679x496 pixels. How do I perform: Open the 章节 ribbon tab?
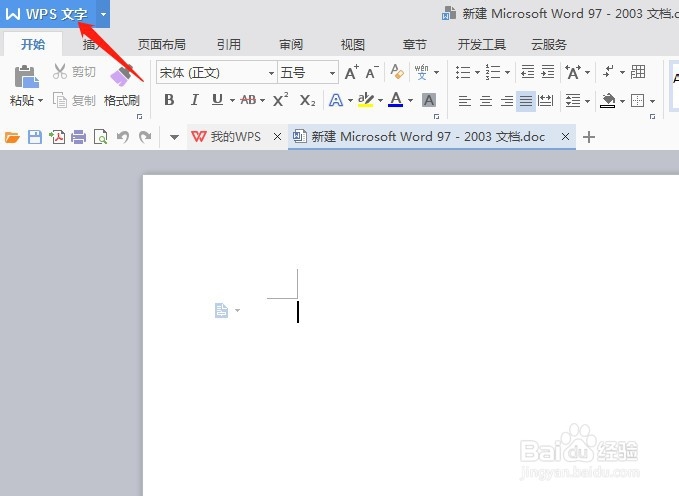click(x=414, y=44)
